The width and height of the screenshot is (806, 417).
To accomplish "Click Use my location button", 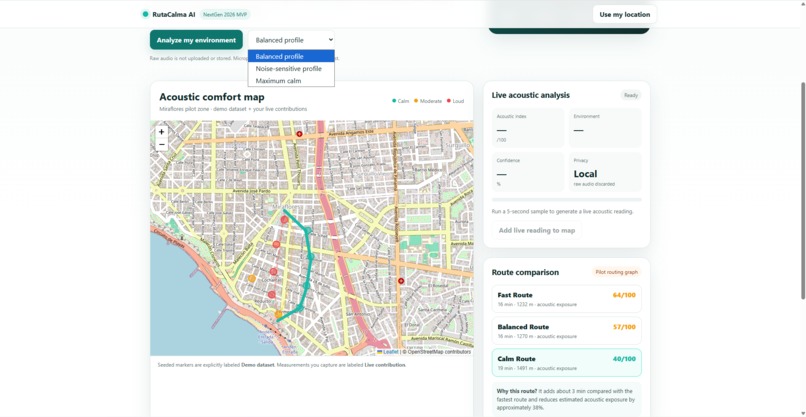I will pos(625,14).
